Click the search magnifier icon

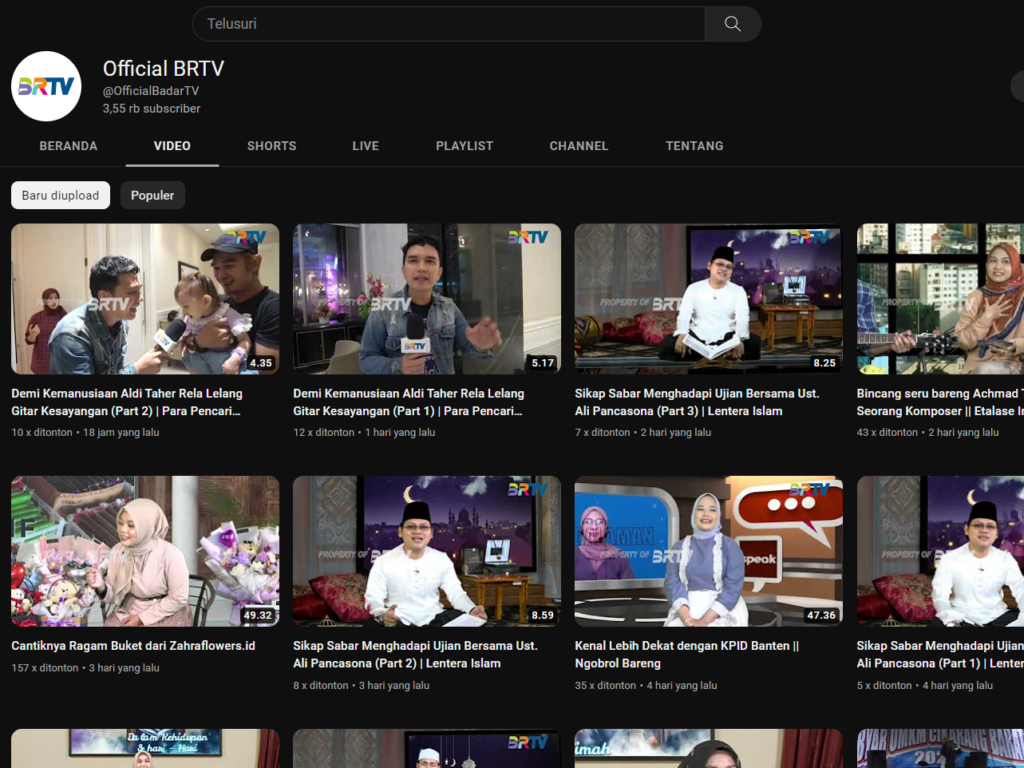pyautogui.click(x=733, y=23)
